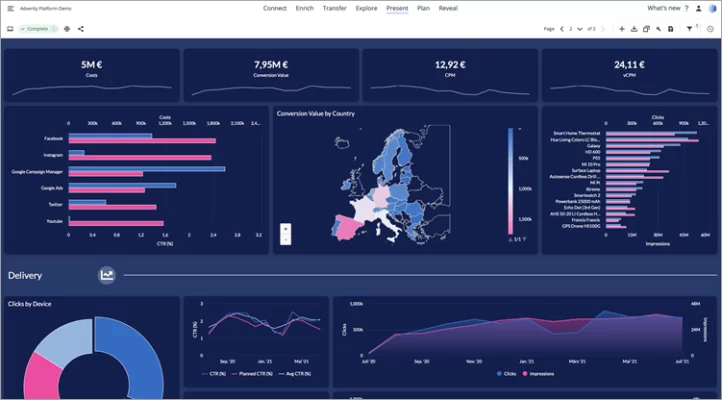Open the filter funnel icon
The image size is (722, 400).
pos(689,29)
